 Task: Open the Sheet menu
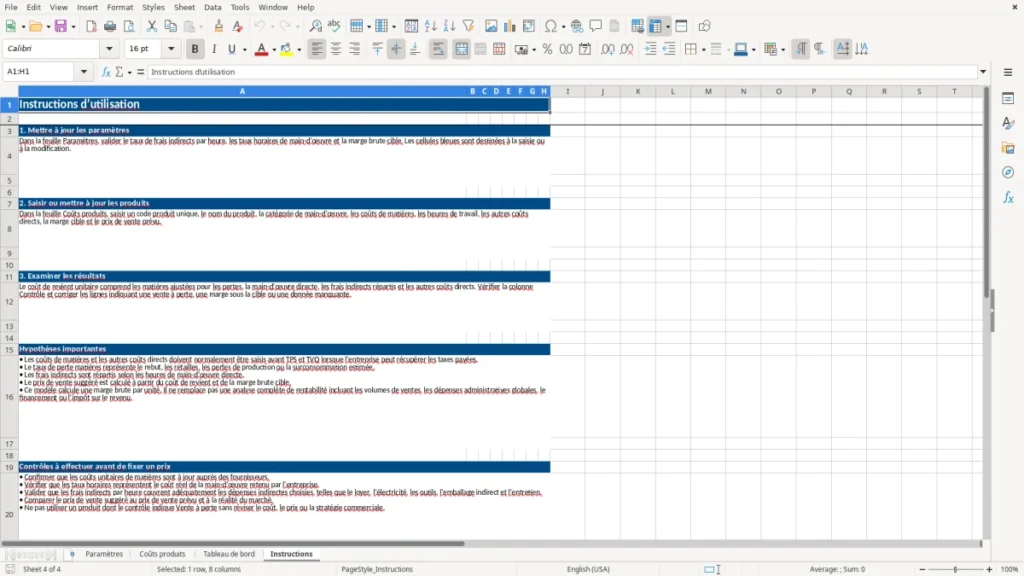point(184,7)
